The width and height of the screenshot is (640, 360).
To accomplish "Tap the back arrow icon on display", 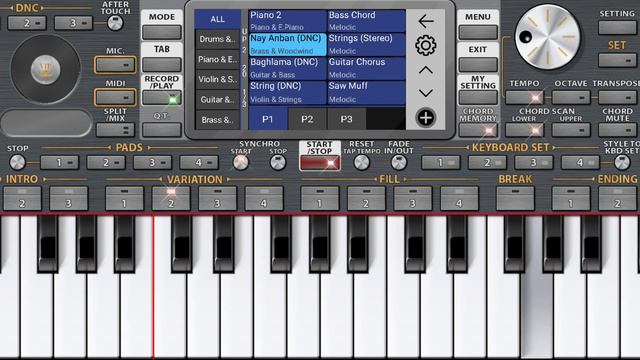I will 426,21.
